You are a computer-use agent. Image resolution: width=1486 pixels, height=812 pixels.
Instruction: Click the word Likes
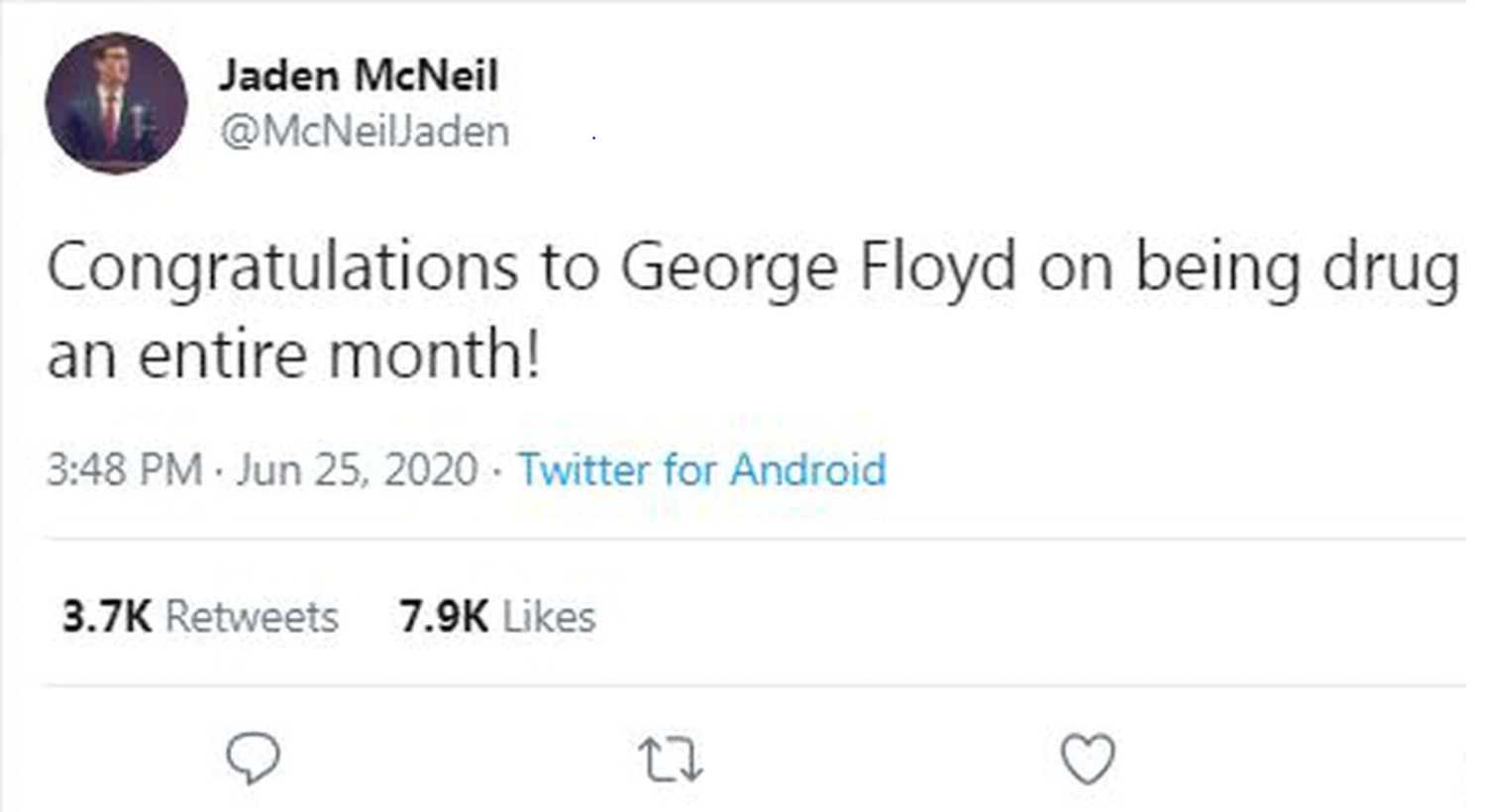(x=550, y=617)
